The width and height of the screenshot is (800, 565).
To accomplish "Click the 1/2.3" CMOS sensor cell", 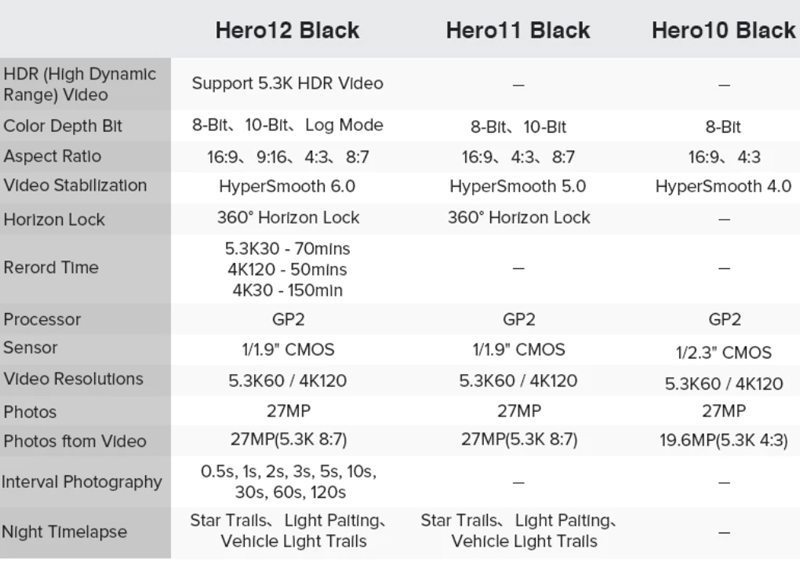I will [x=723, y=351].
